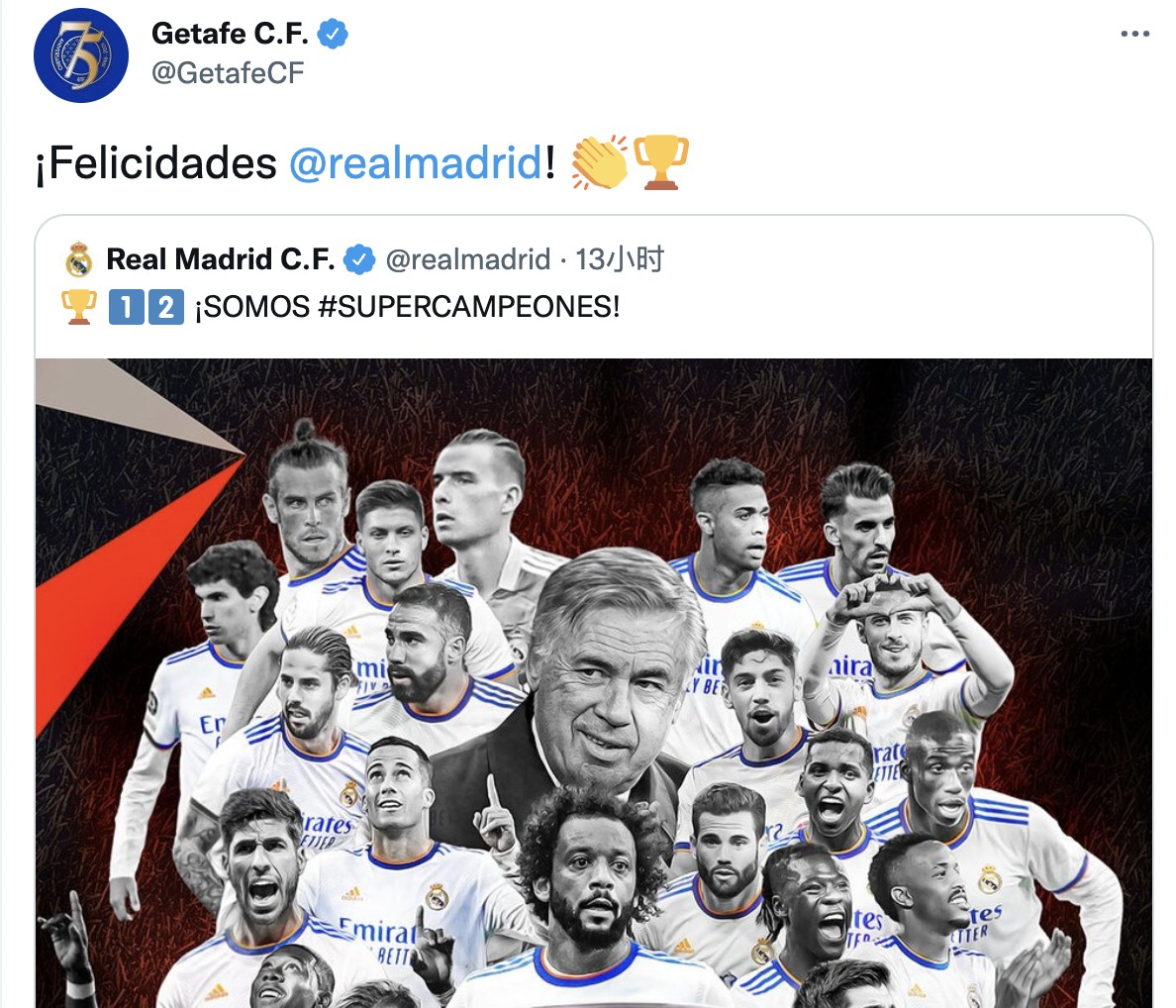The image size is (1176, 1008).
Task: Click the Getafe C.F. verified badge
Action: coord(333,35)
